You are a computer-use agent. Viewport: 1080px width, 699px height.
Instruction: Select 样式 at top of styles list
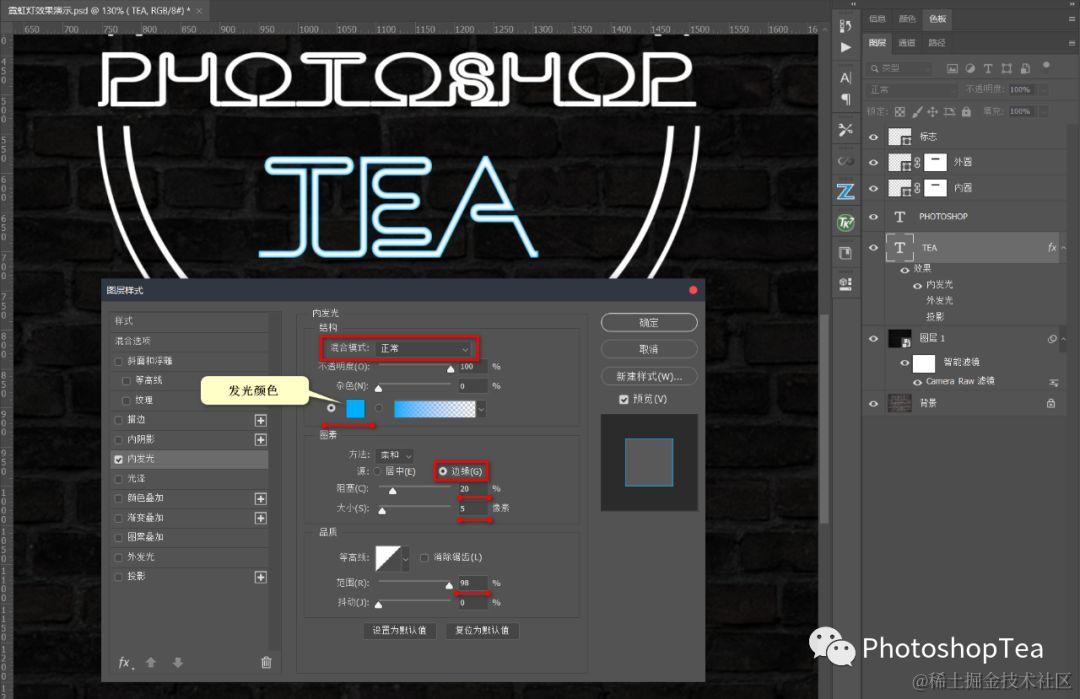(190, 321)
